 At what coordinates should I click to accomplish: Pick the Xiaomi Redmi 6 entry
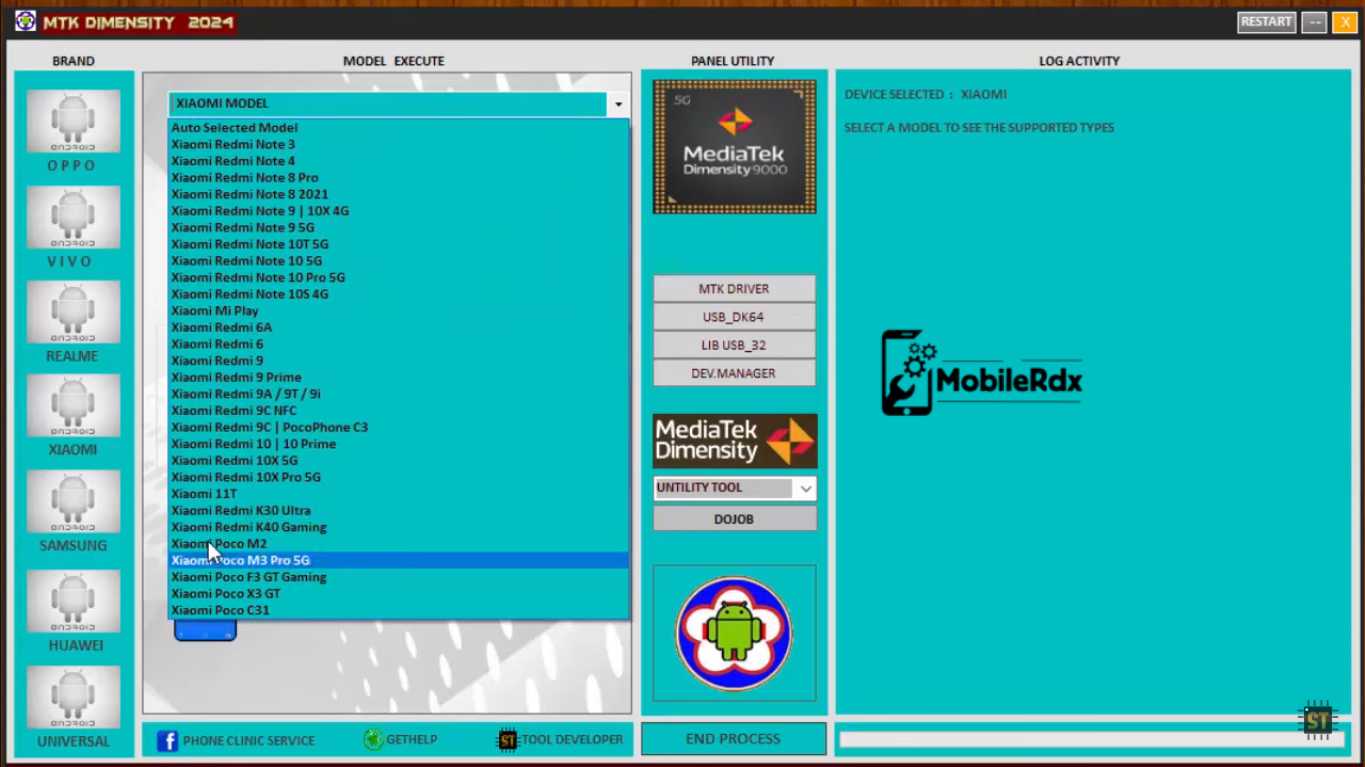click(x=398, y=344)
